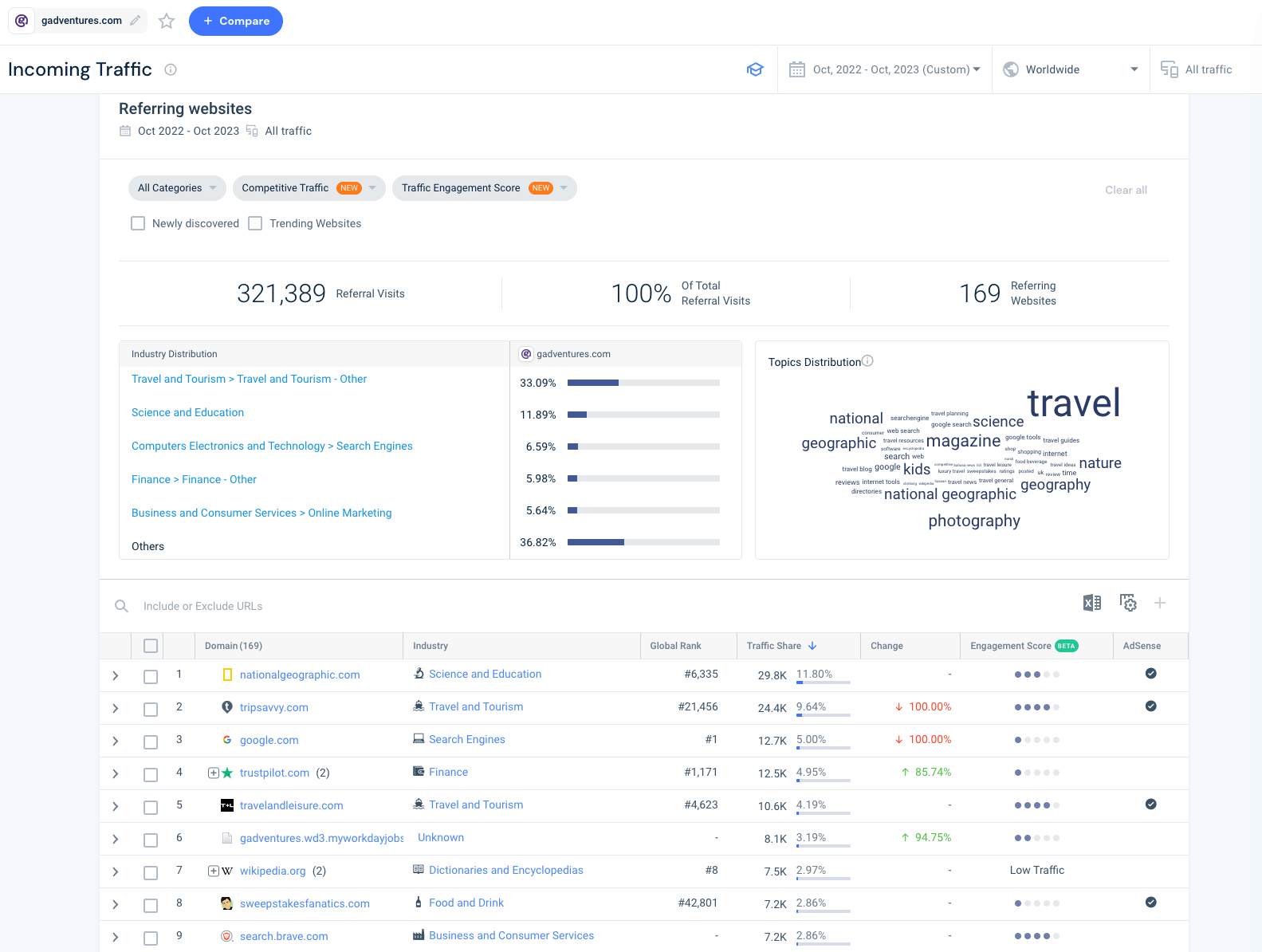Click the sweepstakesfanatics.com favicon
Viewport: 1262px width, 952px height.
click(x=227, y=903)
